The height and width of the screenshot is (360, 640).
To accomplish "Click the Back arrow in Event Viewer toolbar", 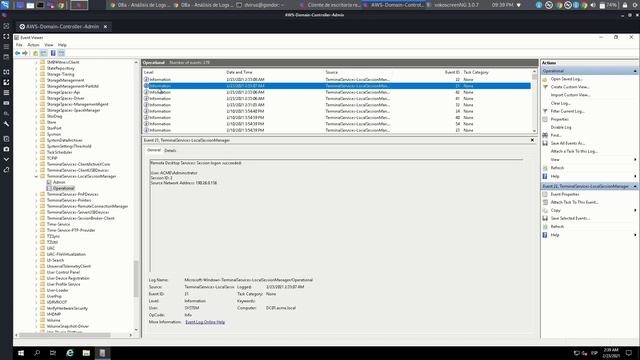I will (18, 53).
